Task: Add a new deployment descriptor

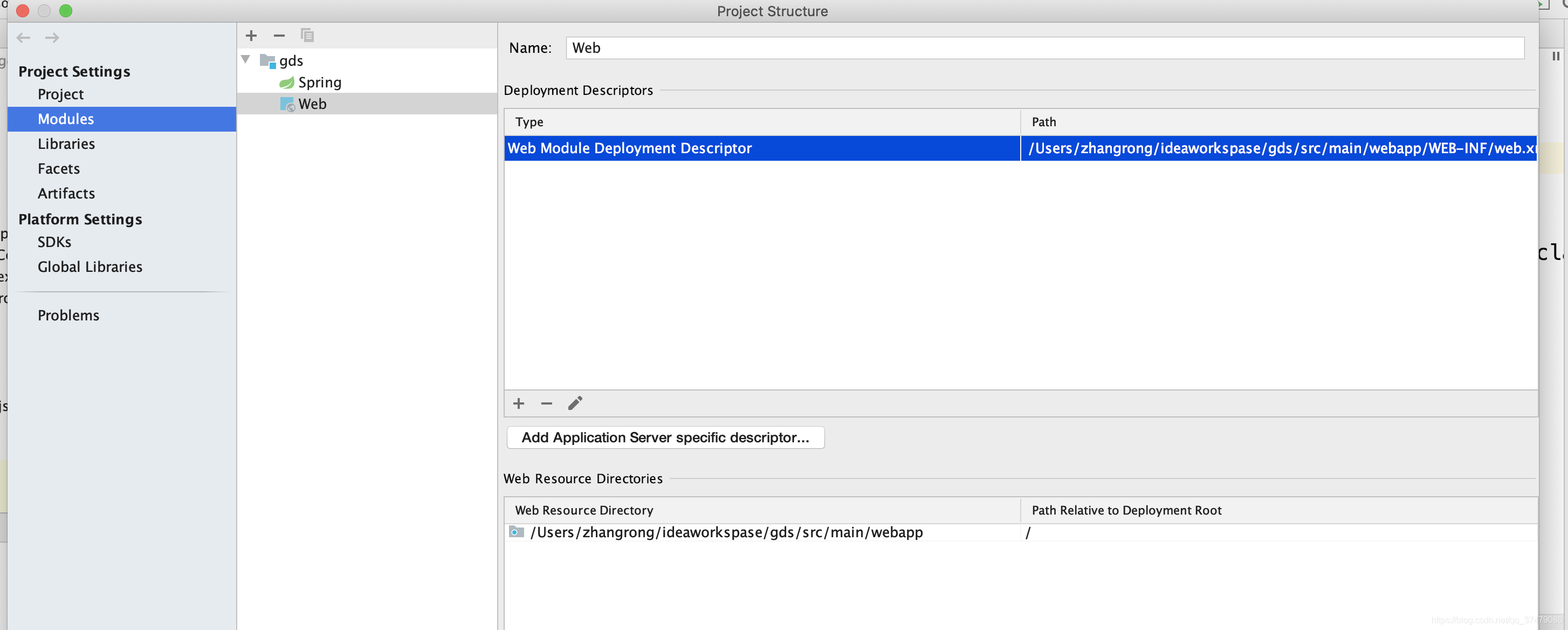Action: click(518, 403)
